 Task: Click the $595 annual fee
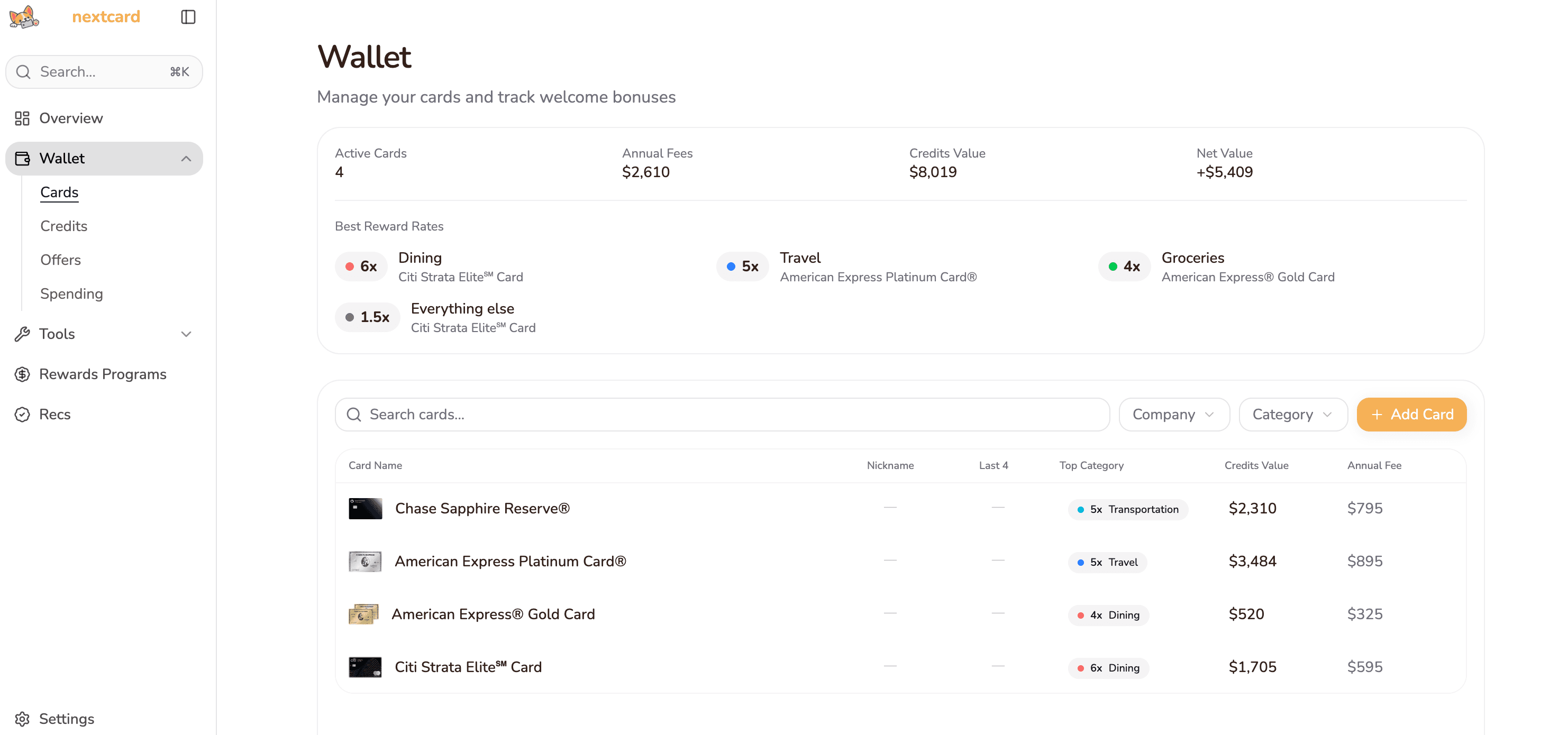tap(1365, 667)
